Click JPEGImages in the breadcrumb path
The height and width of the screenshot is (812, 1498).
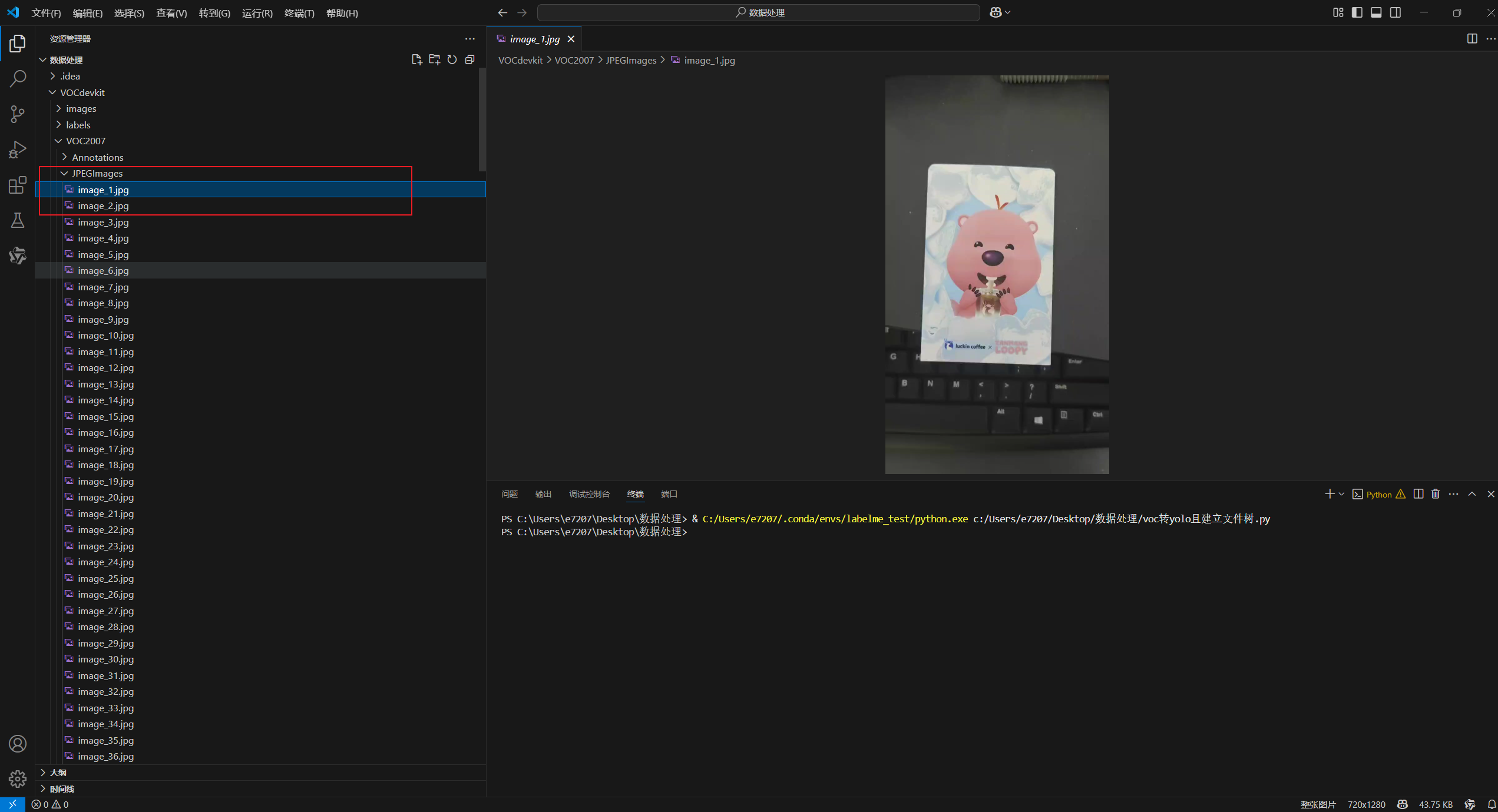pyautogui.click(x=631, y=60)
